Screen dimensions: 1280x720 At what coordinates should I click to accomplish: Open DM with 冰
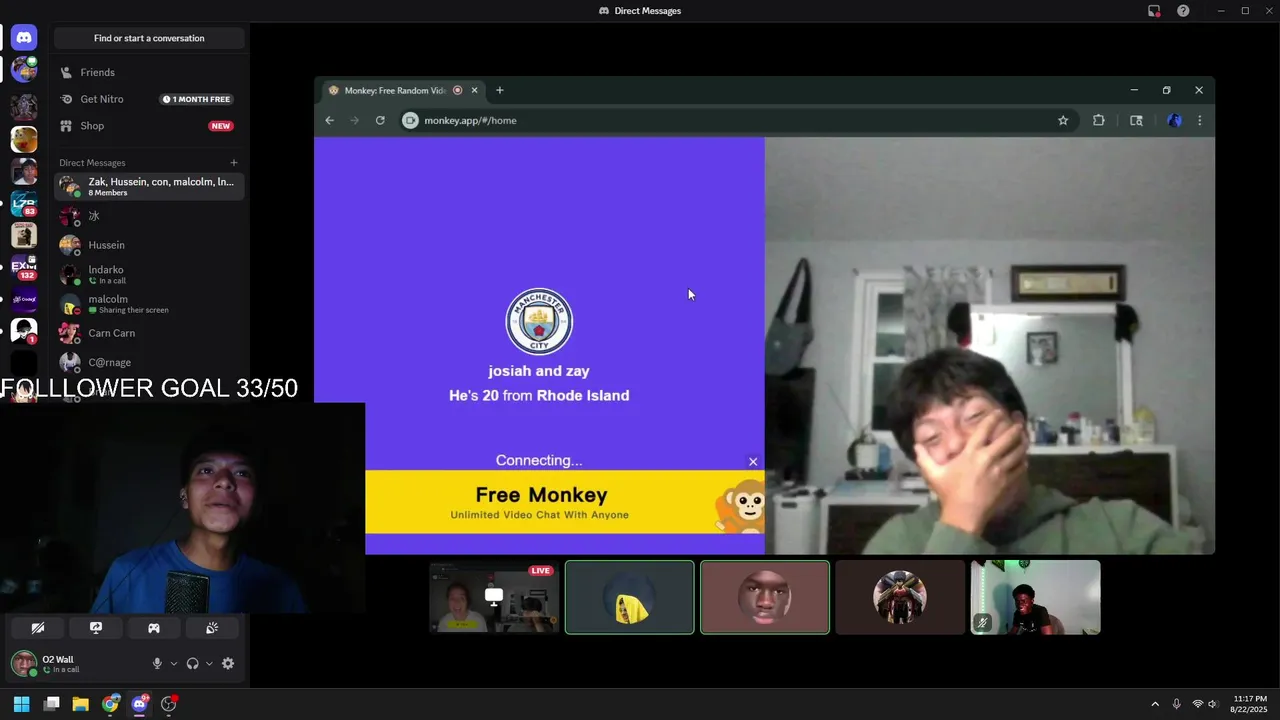click(x=149, y=216)
